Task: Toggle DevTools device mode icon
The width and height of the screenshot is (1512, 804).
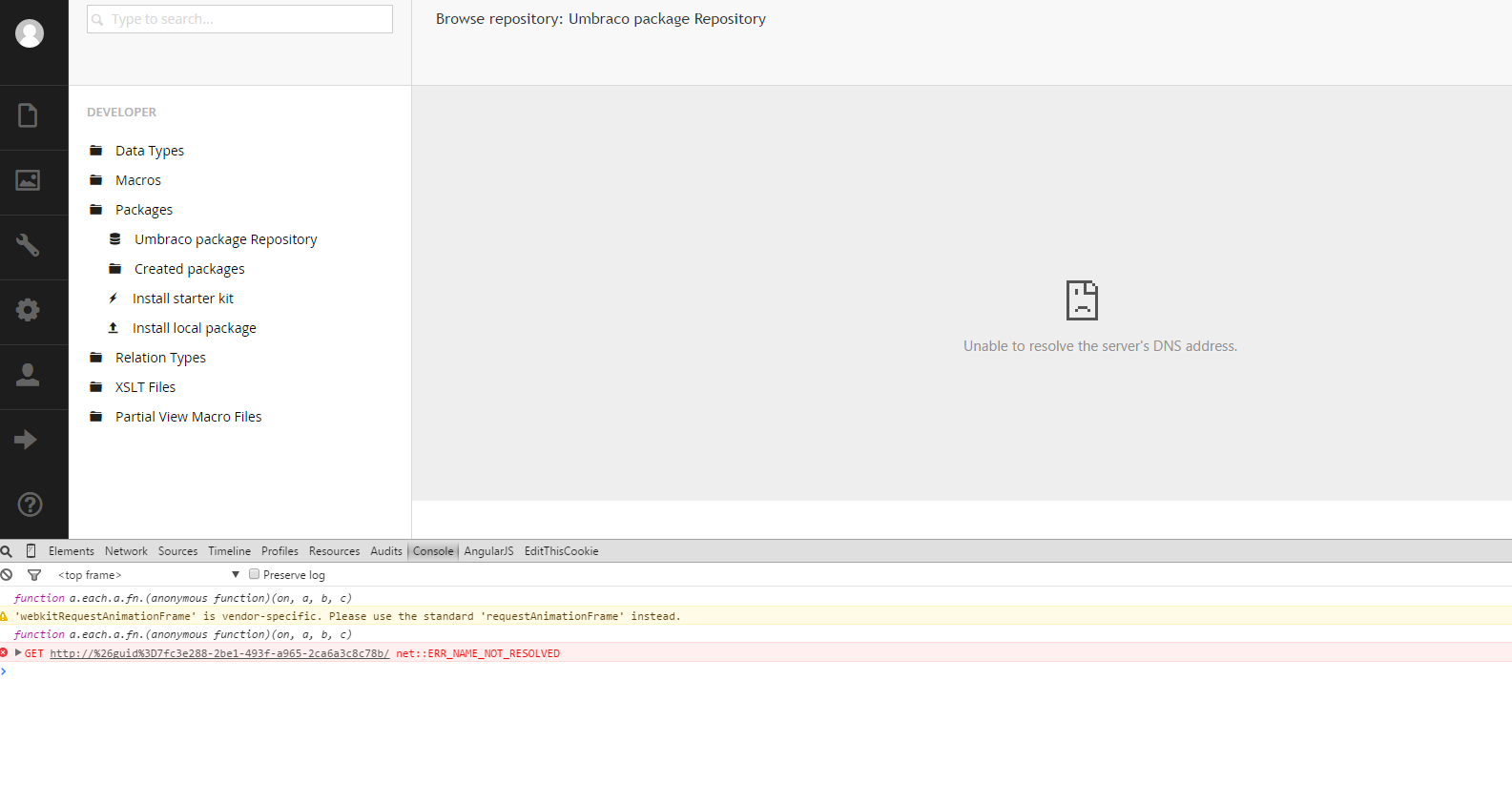Action: click(x=31, y=551)
